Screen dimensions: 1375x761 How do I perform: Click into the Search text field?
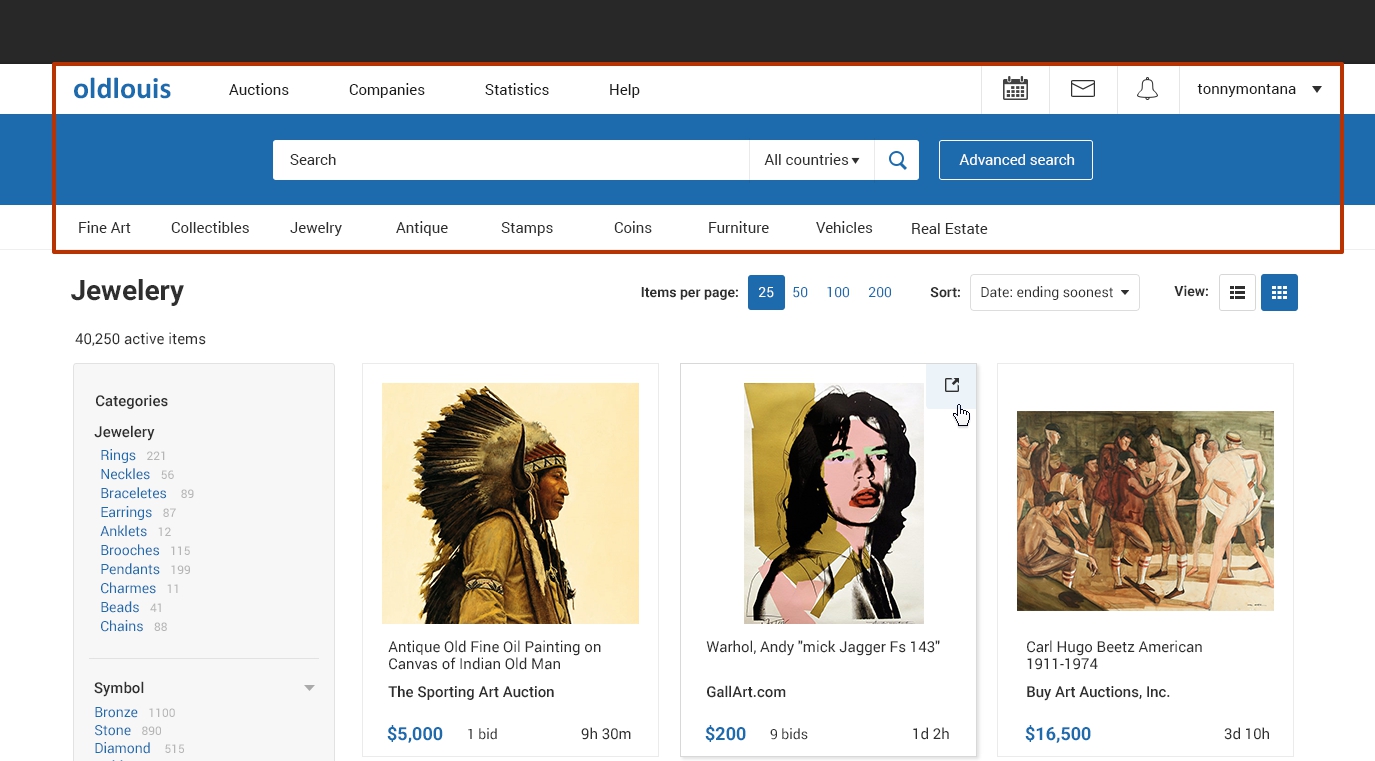point(510,160)
